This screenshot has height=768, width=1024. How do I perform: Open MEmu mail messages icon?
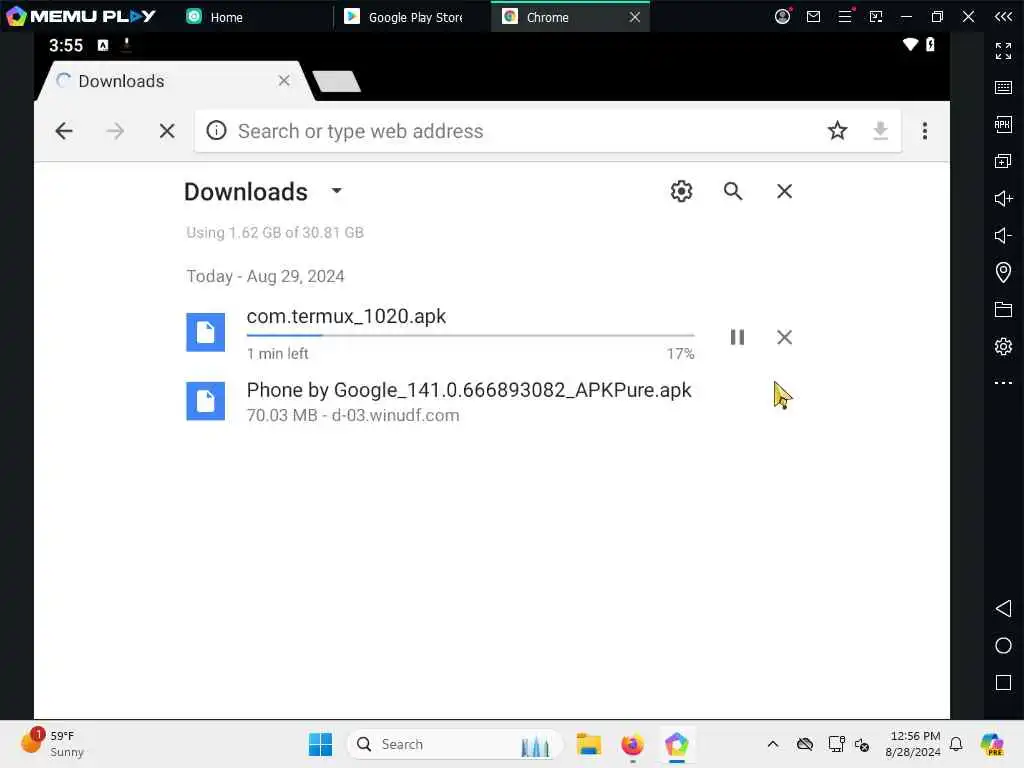pos(813,16)
